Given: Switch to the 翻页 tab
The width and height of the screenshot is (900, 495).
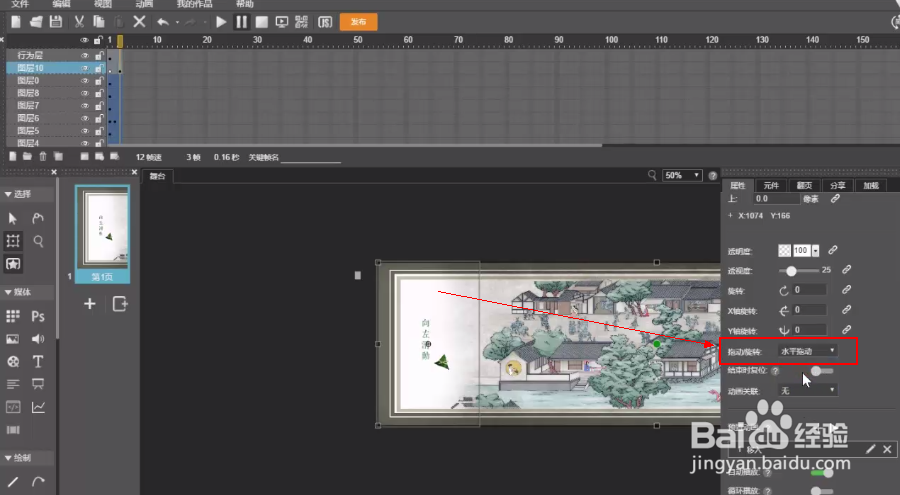Looking at the screenshot, I should tap(804, 185).
